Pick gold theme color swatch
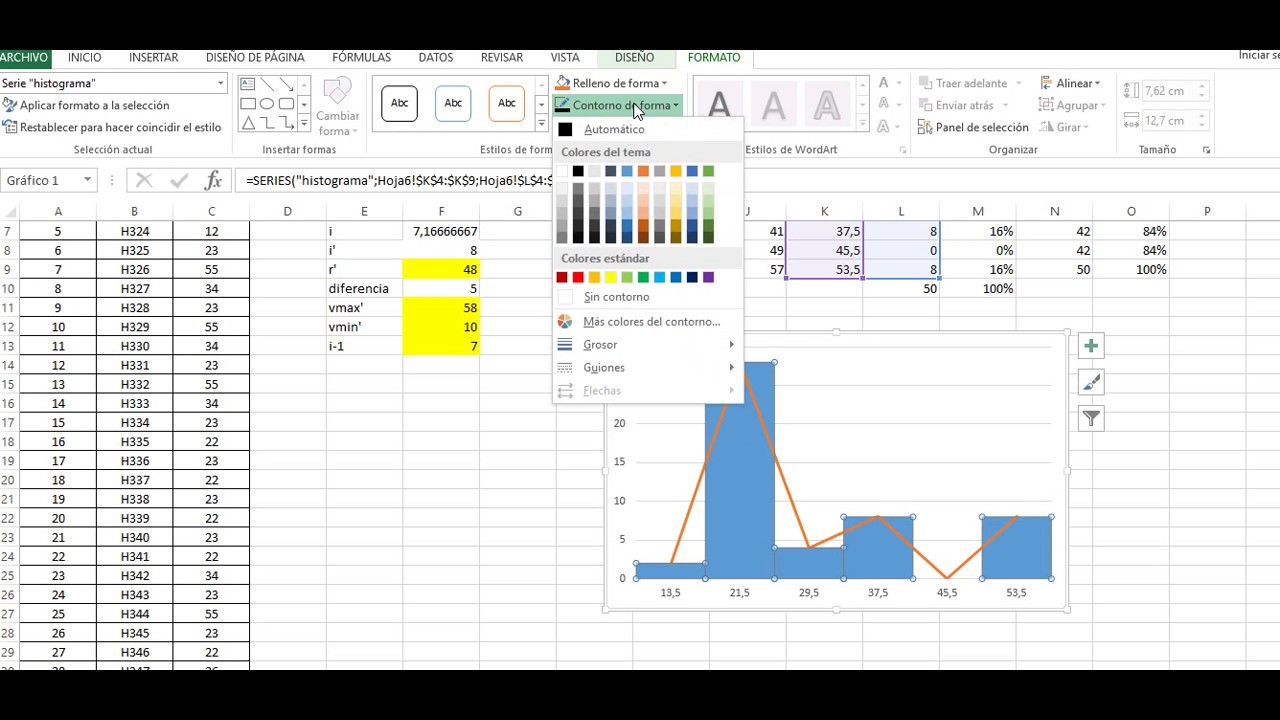The image size is (1280, 720). [x=676, y=171]
